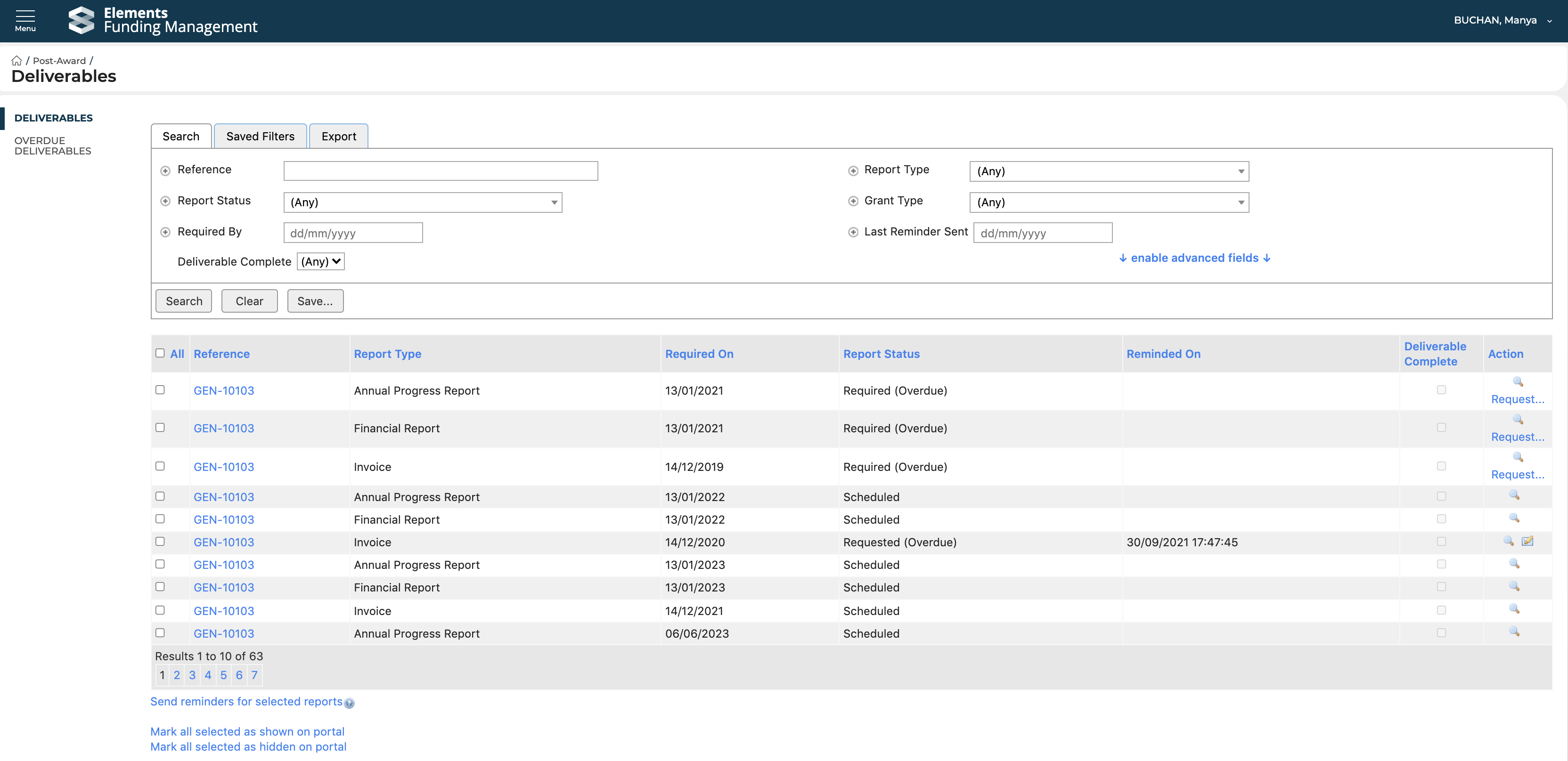The width and height of the screenshot is (1568, 761).
Task: Switch to the Saved Filters tab
Action: tap(260, 136)
